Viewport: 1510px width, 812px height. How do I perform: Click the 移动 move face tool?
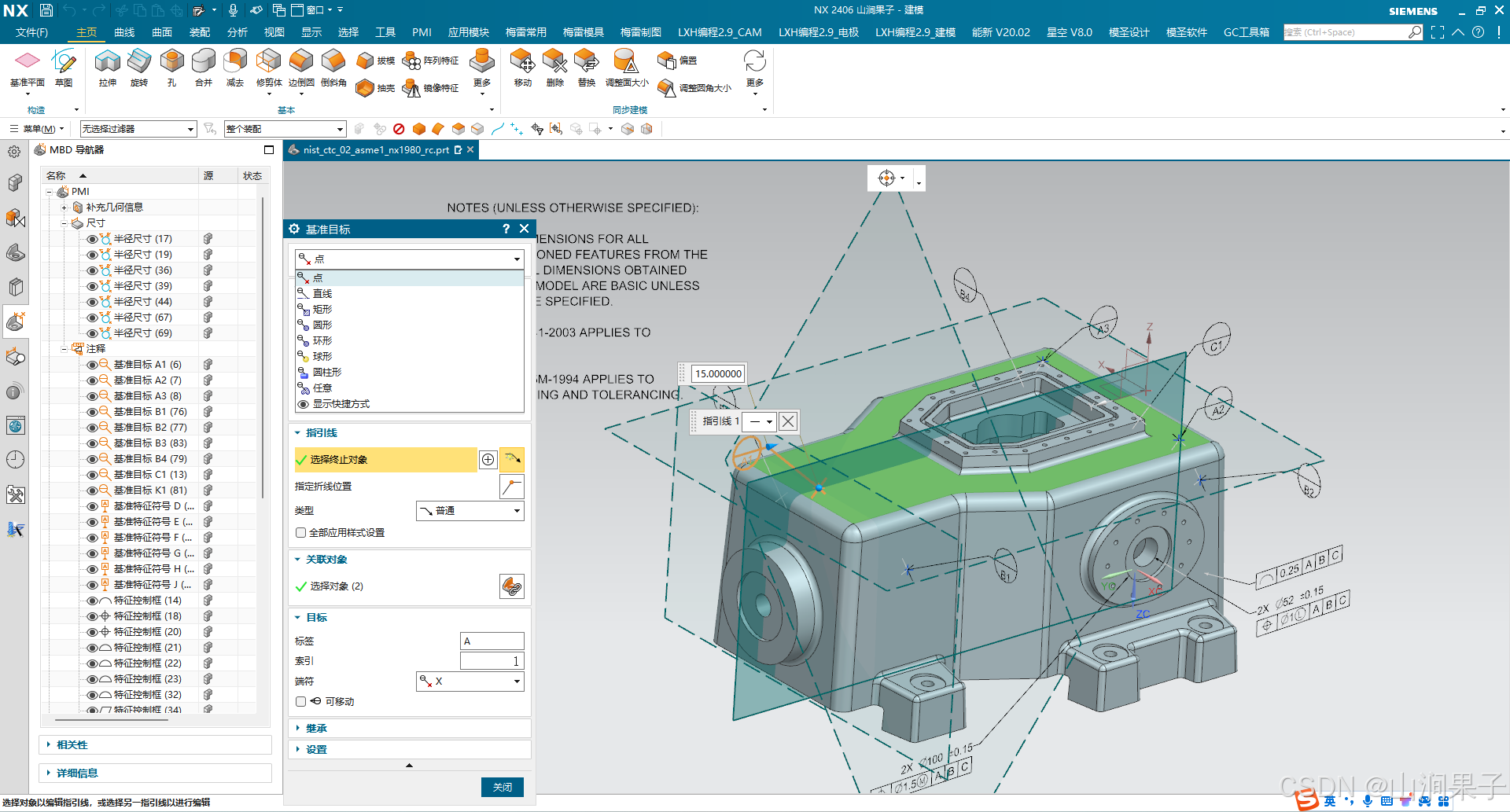tap(522, 68)
